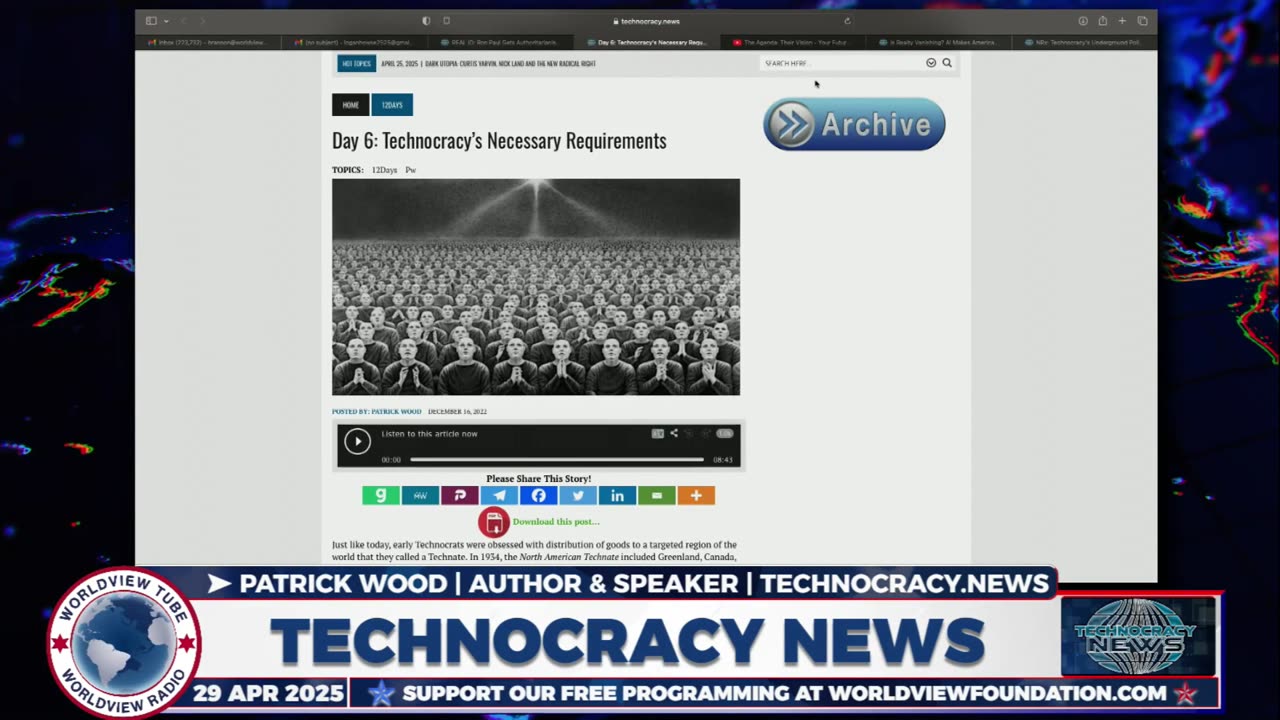This screenshot has width=1280, height=720.
Task: Share article on MeWe
Action: pyautogui.click(x=420, y=496)
